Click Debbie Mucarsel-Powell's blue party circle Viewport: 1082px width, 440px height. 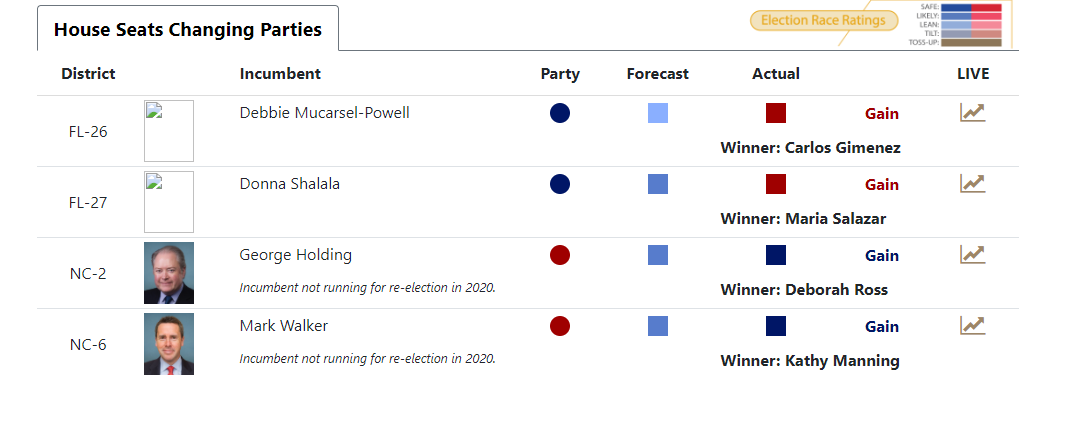coord(560,113)
